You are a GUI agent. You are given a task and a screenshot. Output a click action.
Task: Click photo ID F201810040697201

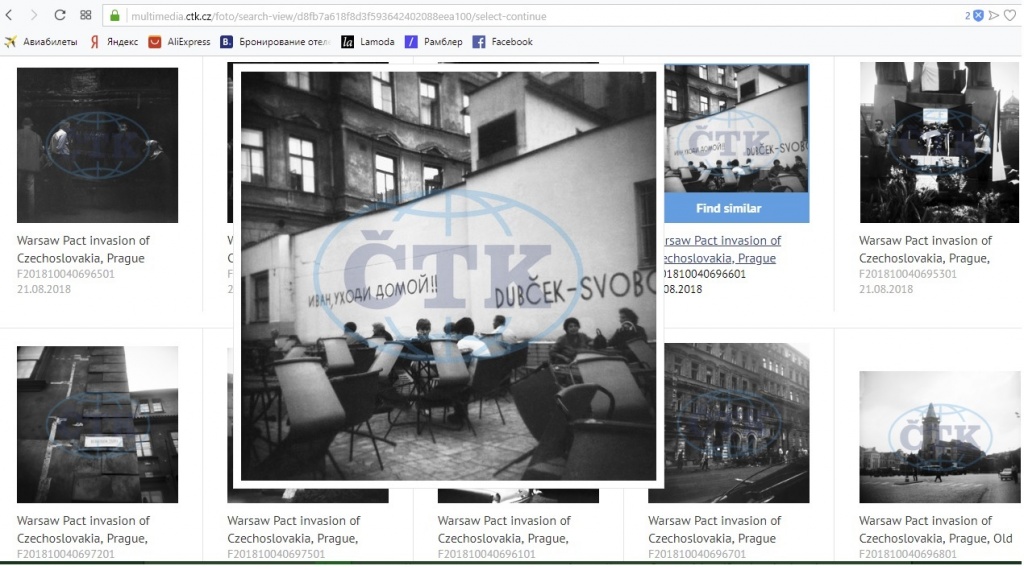point(66,554)
